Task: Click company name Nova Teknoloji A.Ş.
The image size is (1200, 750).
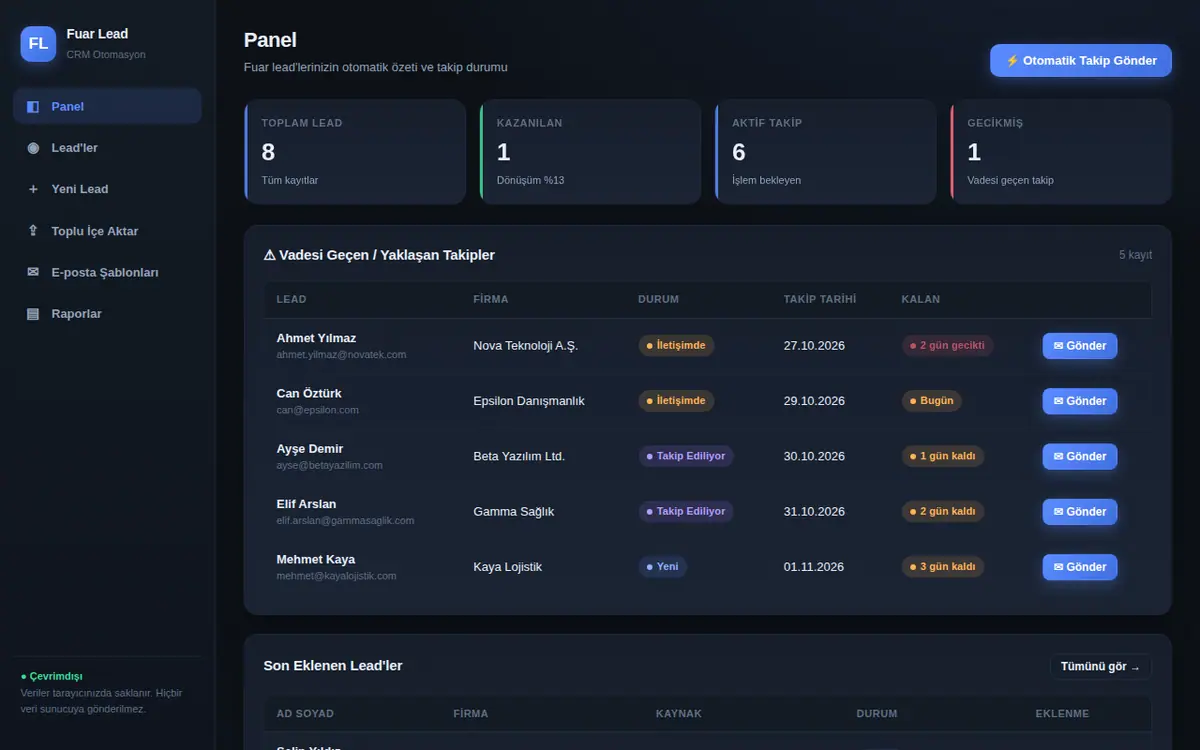Action: 526,346
